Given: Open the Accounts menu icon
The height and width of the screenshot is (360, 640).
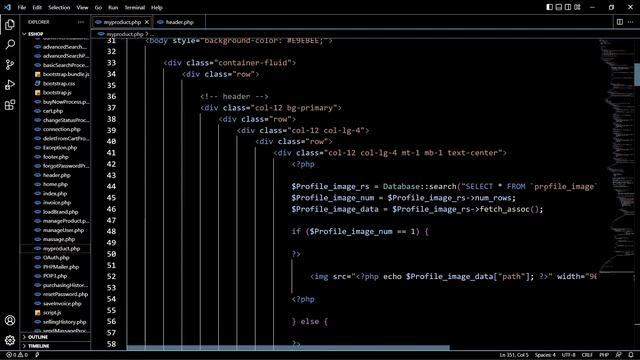Looking at the screenshot, I should coord(10,320).
